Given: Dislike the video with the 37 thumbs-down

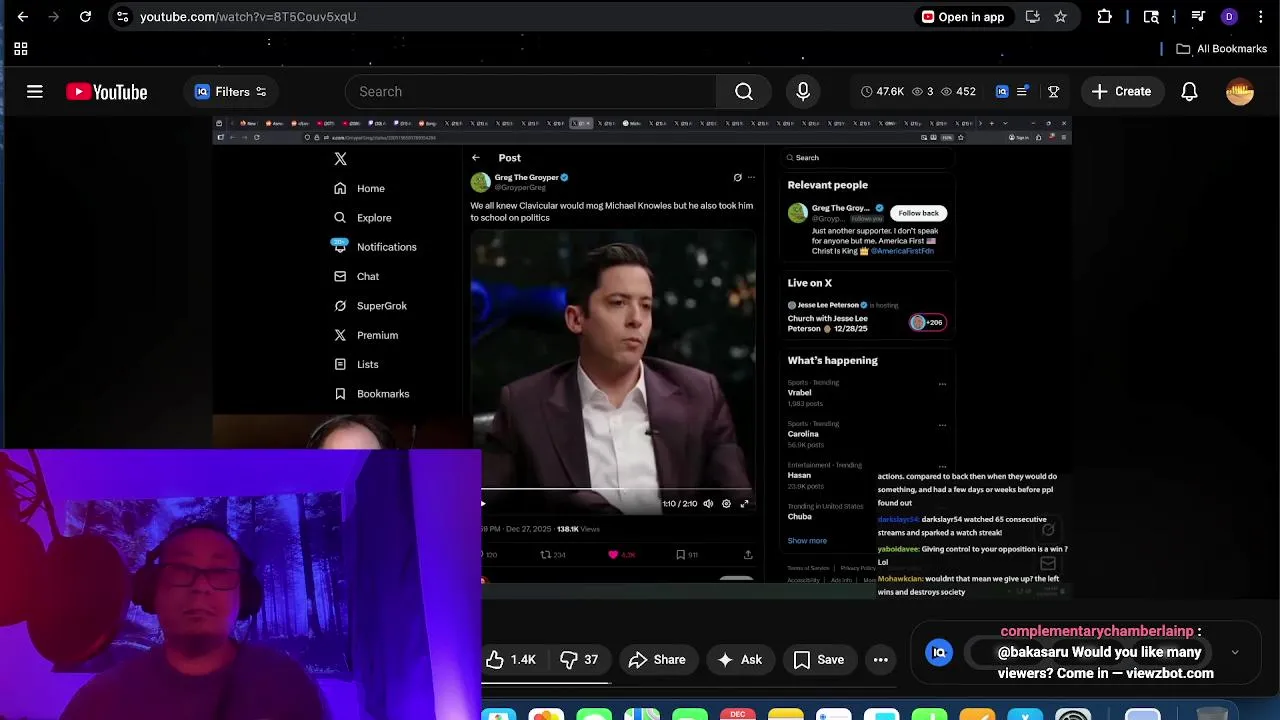Looking at the screenshot, I should coord(580,660).
